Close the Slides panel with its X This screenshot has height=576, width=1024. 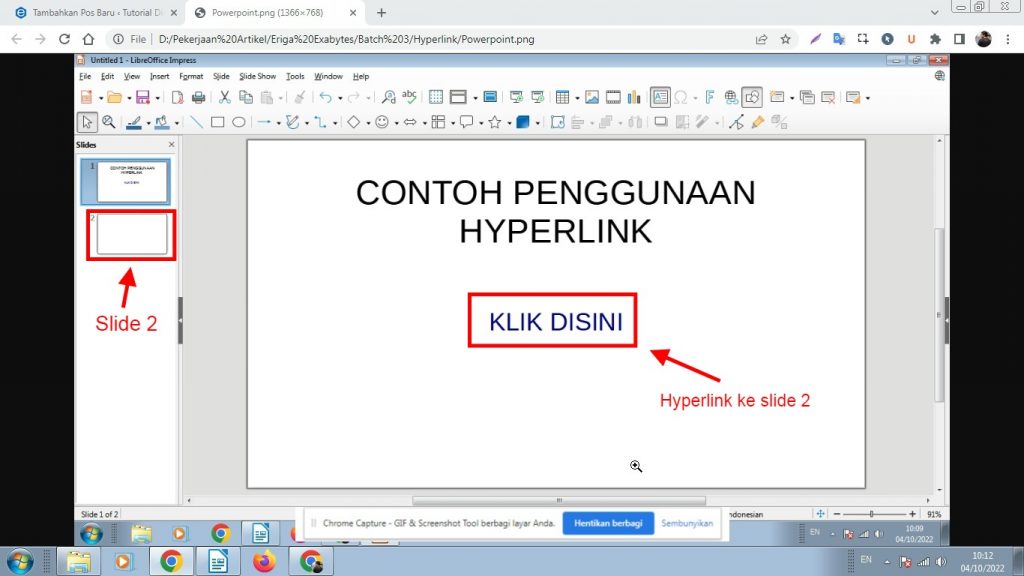[x=171, y=144]
